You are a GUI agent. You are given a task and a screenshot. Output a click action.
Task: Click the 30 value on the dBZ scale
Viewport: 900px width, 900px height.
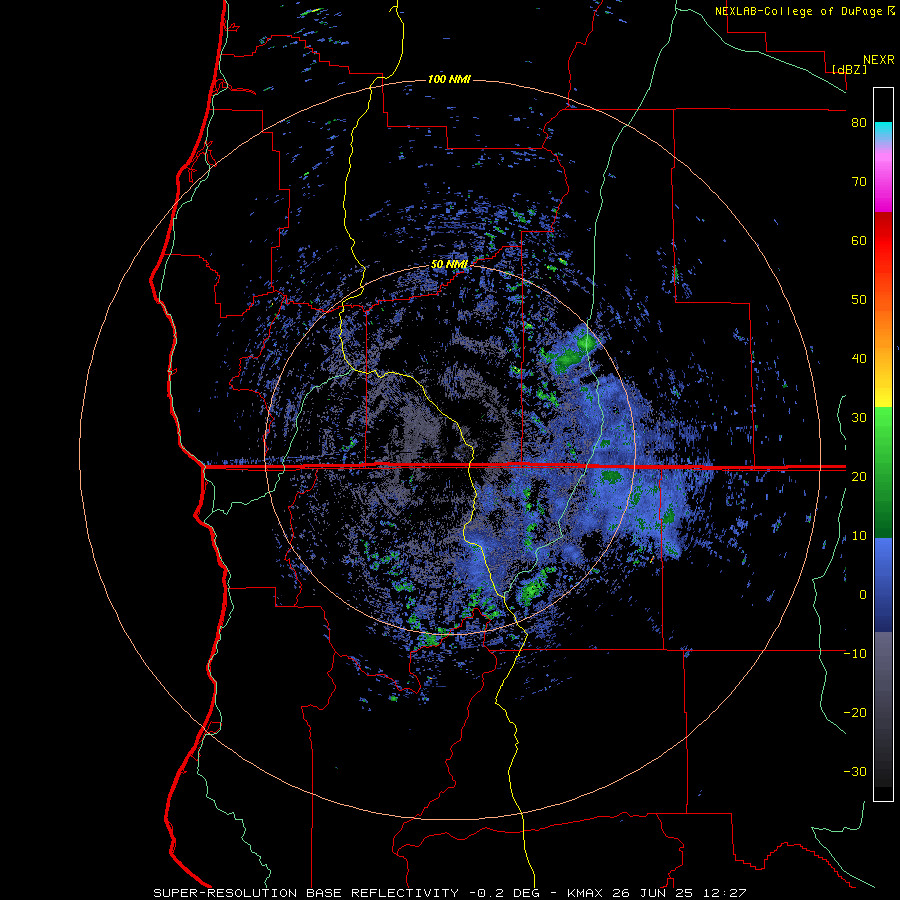pyautogui.click(x=859, y=418)
